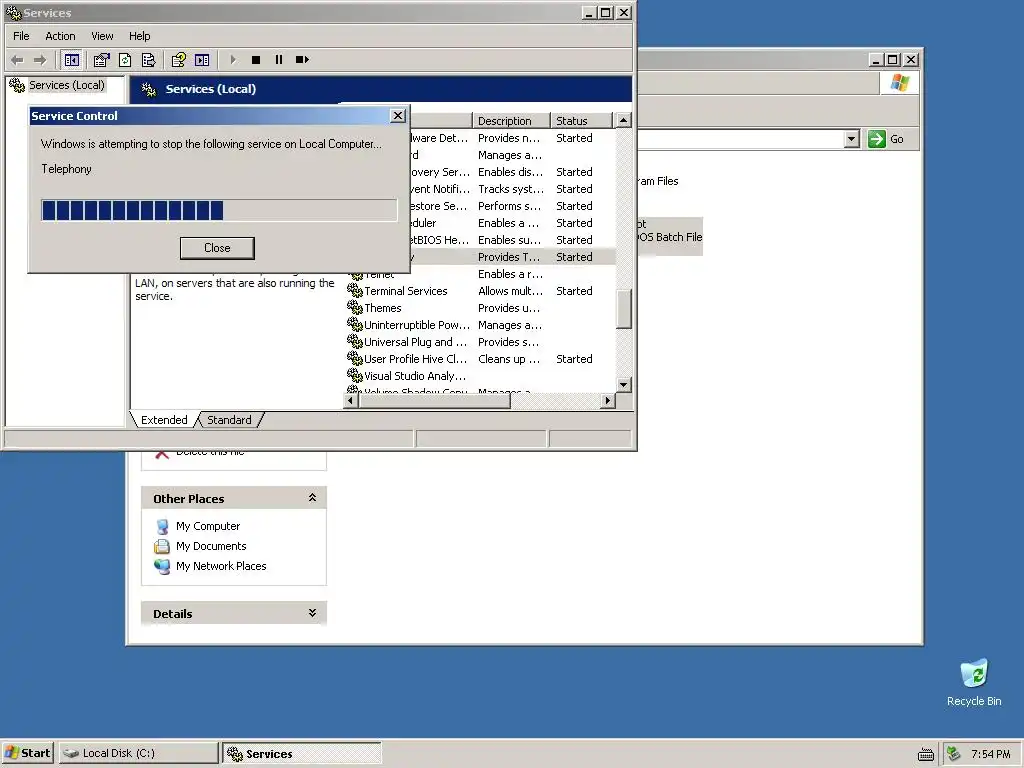Collapse the Other Places panel
1024x768 pixels.
pos(312,498)
